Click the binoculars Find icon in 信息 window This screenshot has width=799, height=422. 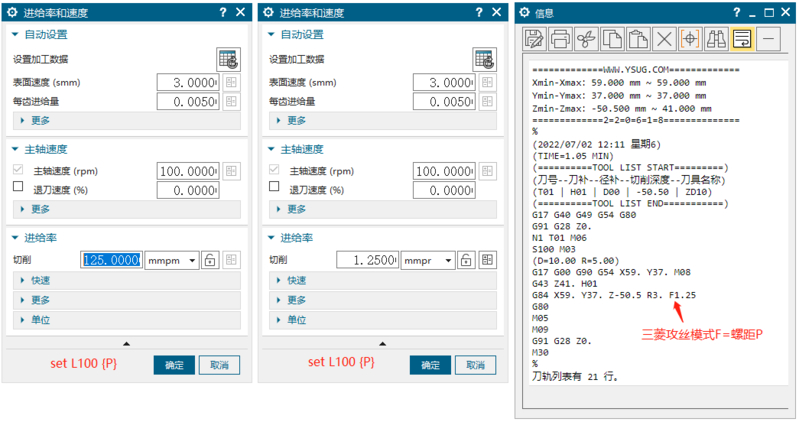[716, 39]
